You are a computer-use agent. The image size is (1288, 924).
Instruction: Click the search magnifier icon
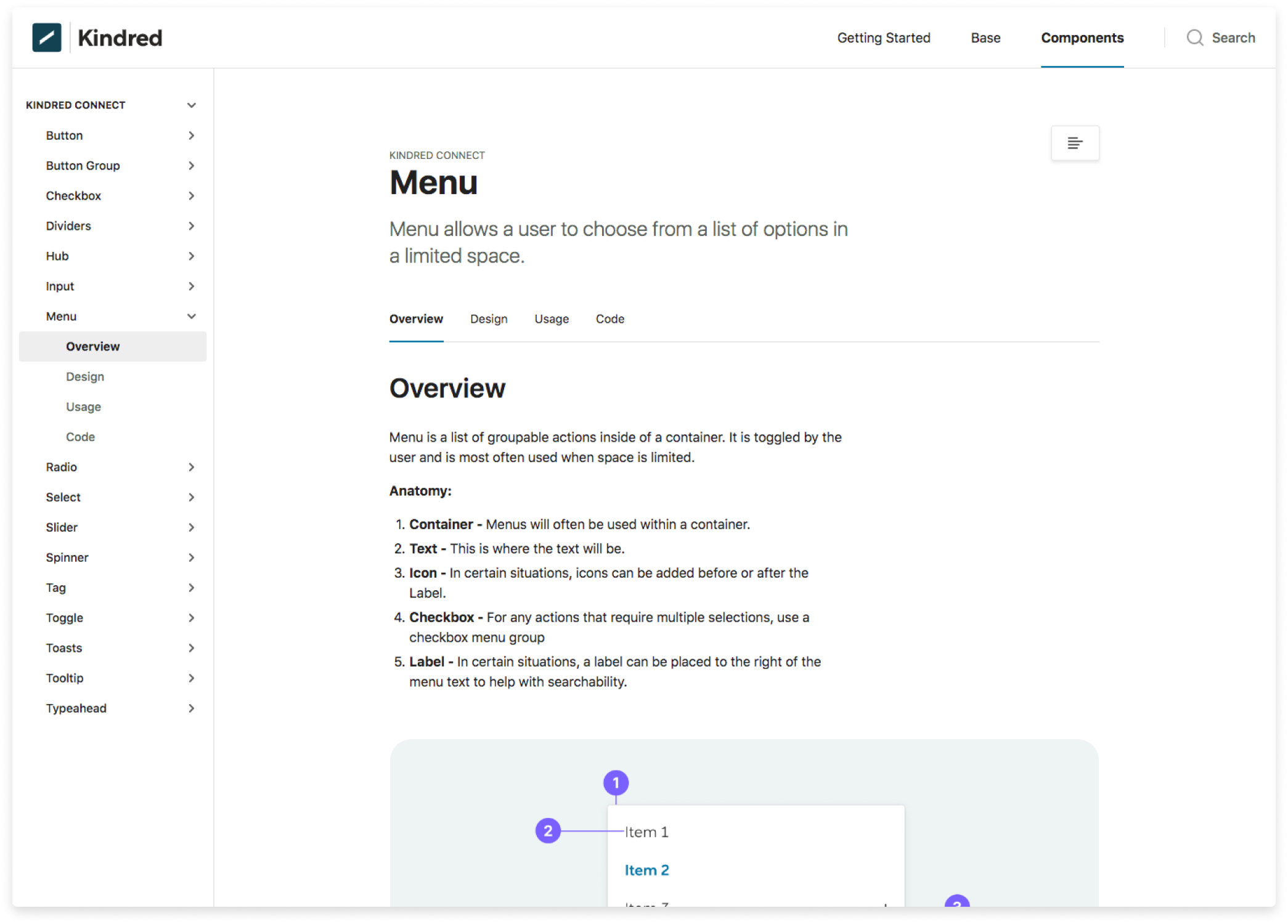1194,38
